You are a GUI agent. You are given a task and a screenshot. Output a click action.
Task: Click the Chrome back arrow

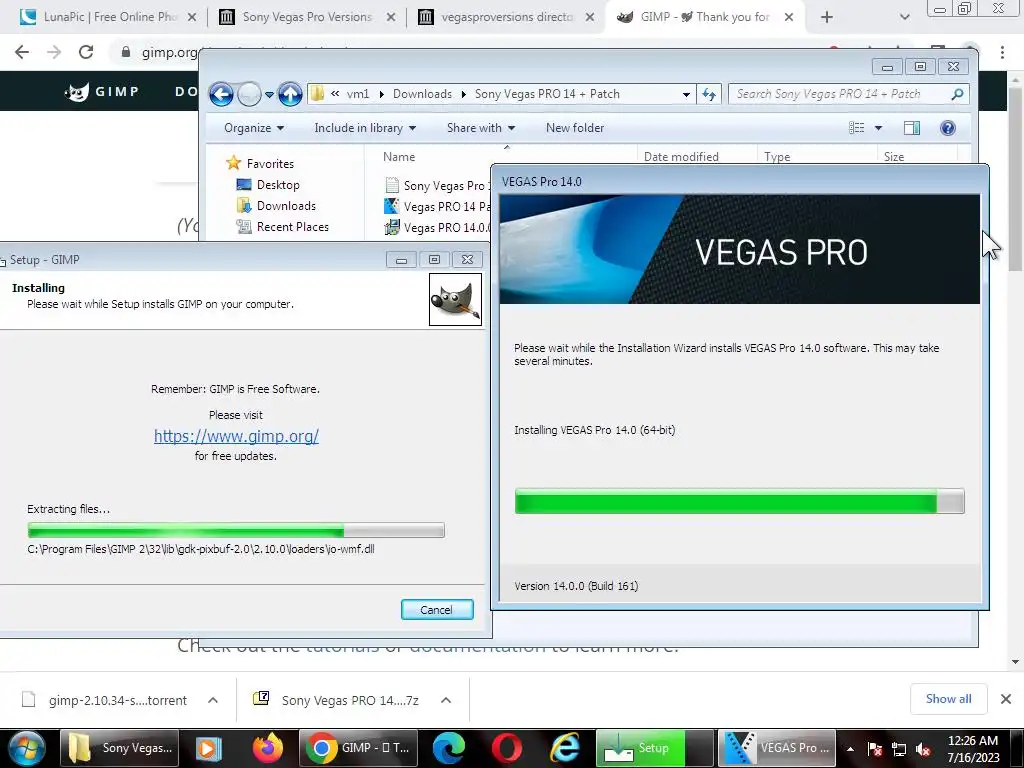22,52
